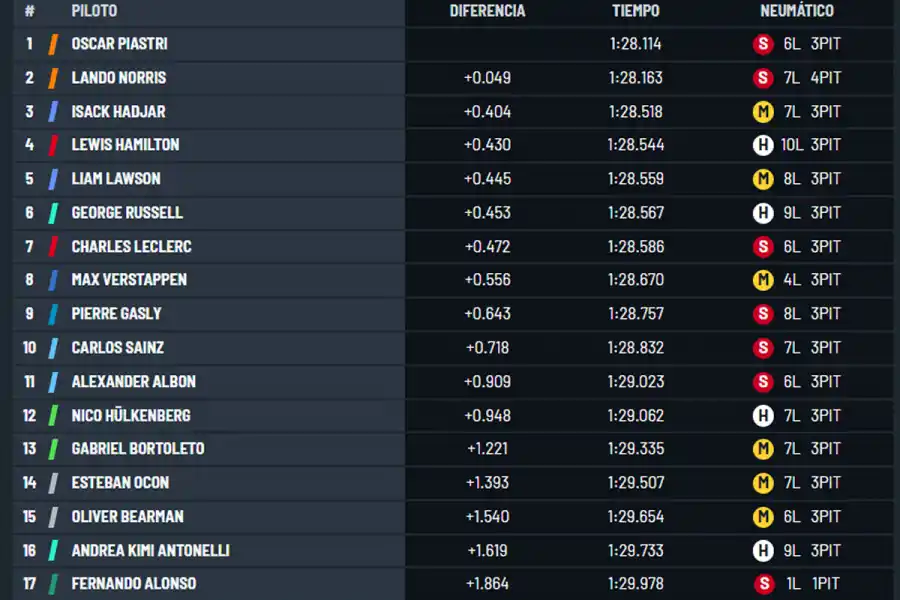Select driver name Charles Leclerc
This screenshot has height=600, width=900.
(x=131, y=246)
